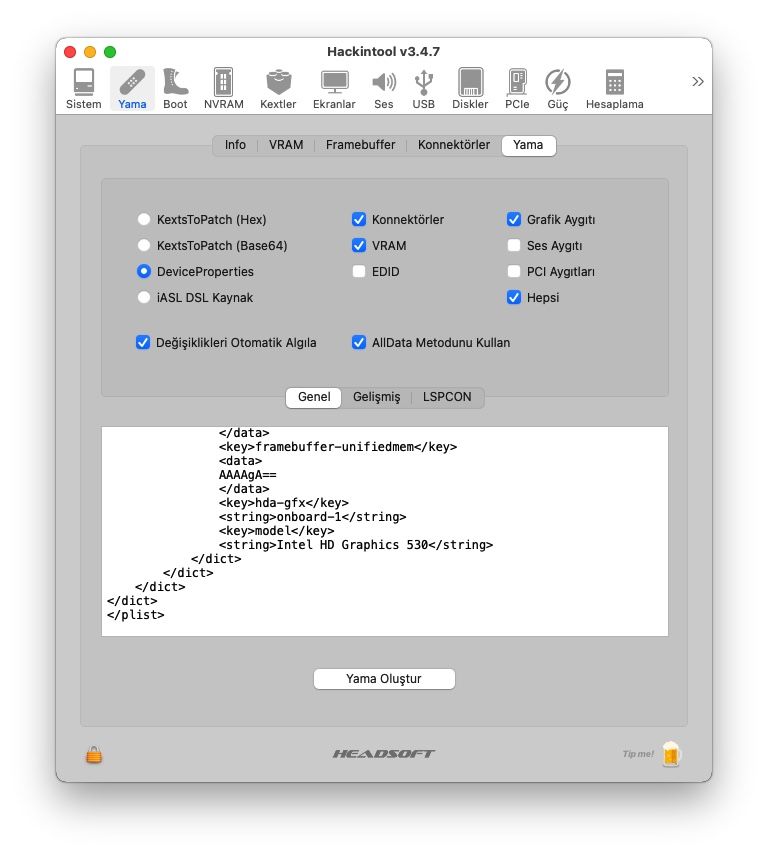Switch to the LSPCON tab
768x856 pixels.
(447, 397)
